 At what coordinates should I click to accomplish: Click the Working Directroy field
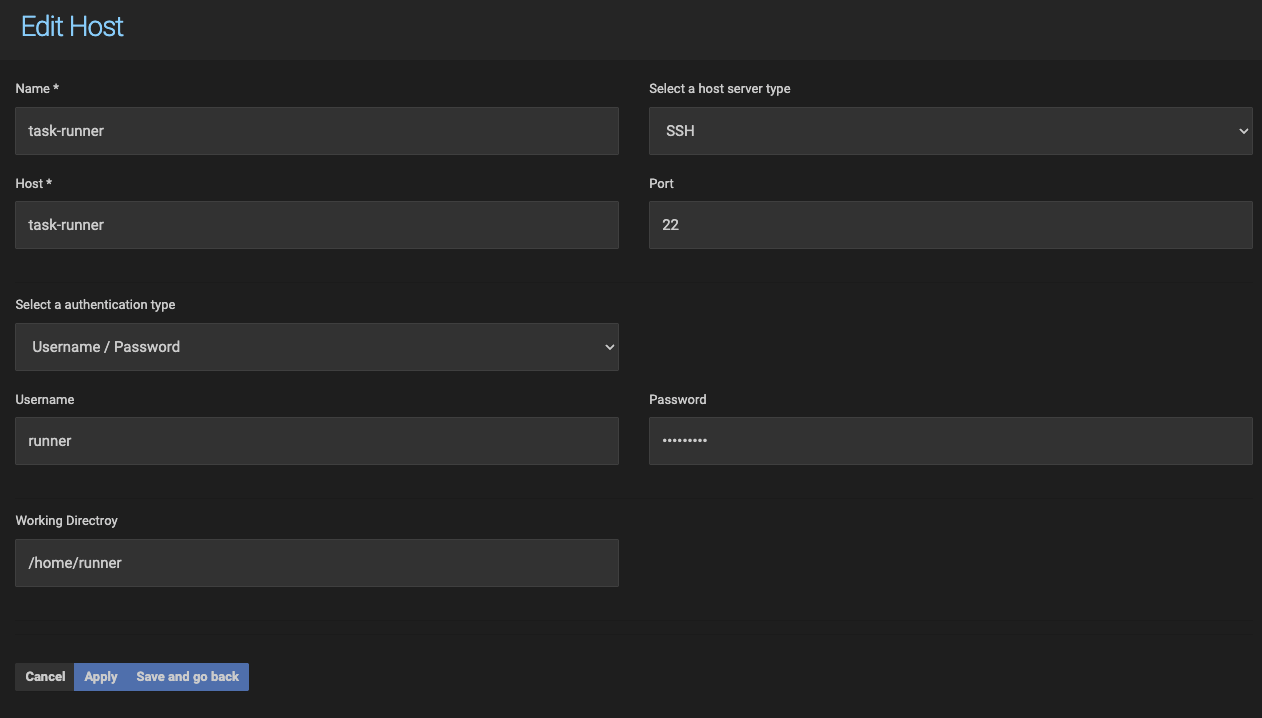pyautogui.click(x=316, y=562)
